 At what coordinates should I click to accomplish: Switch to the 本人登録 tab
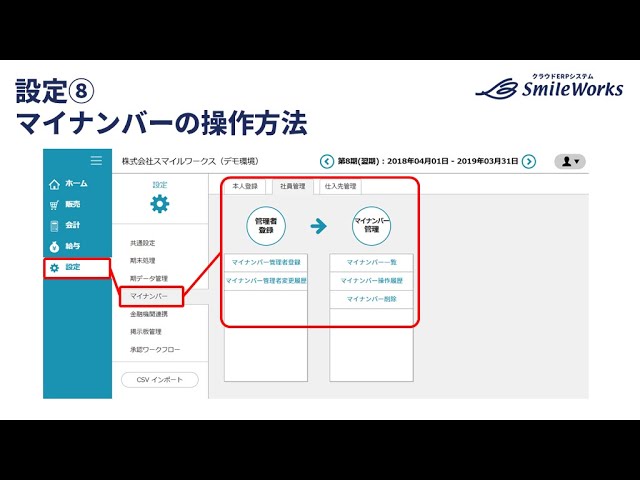tap(245, 187)
